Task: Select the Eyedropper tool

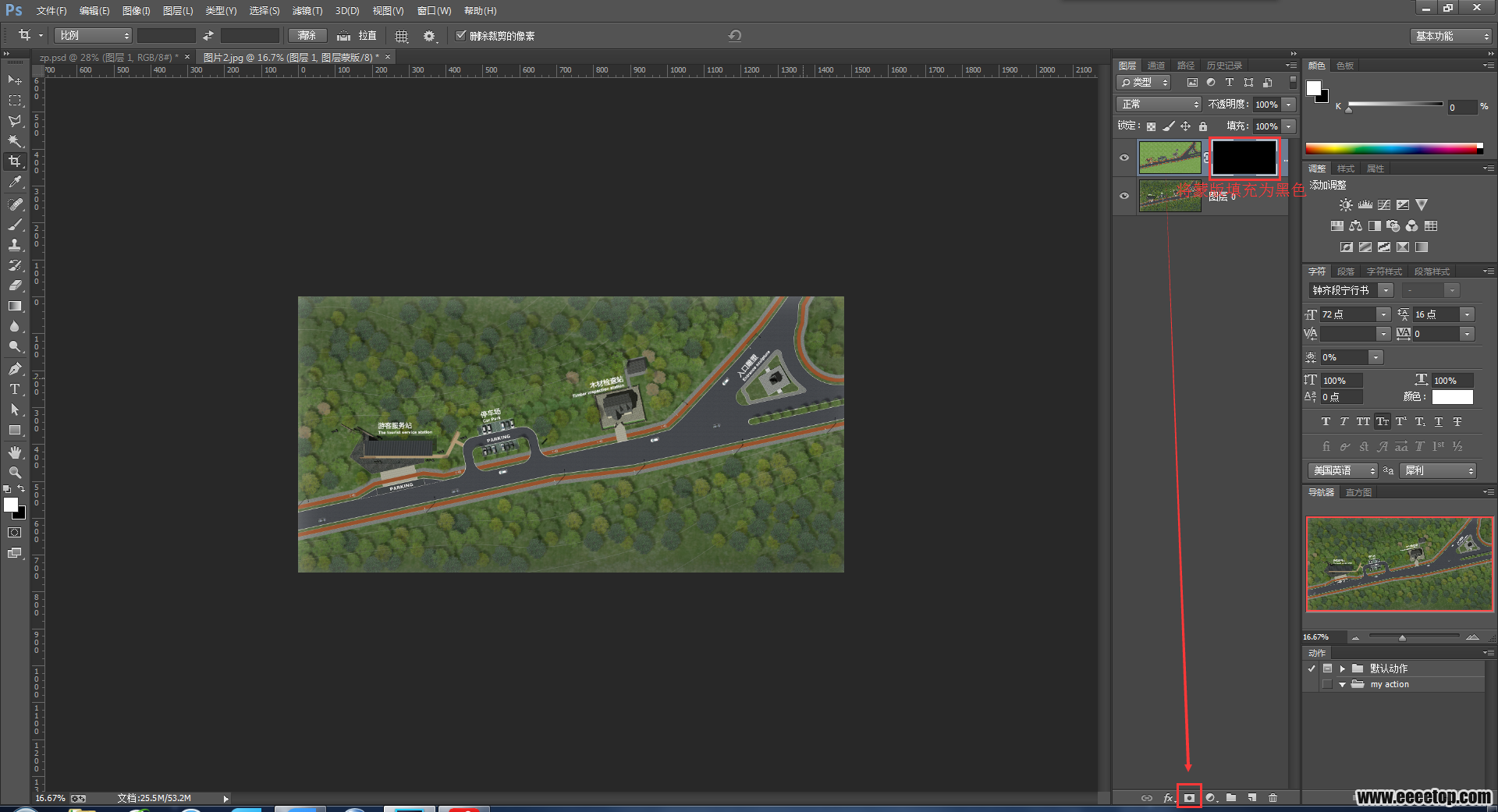Action: [15, 182]
